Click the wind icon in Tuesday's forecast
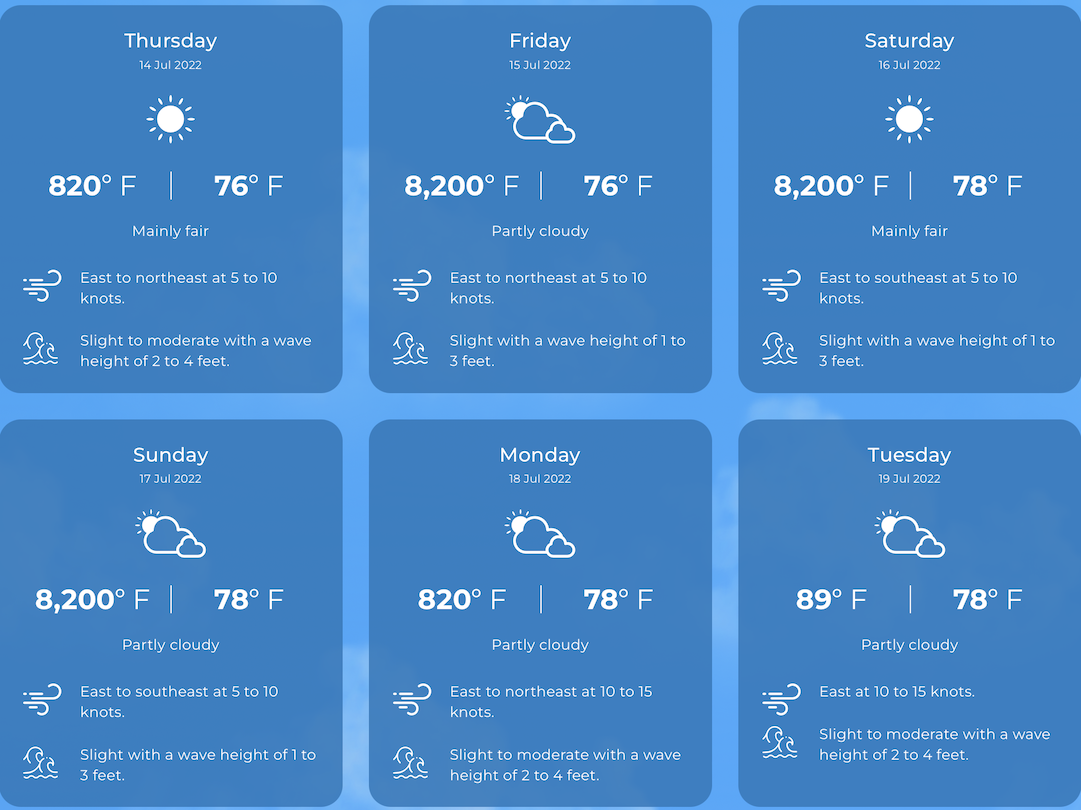Image resolution: width=1081 pixels, height=810 pixels. pyautogui.click(x=780, y=700)
